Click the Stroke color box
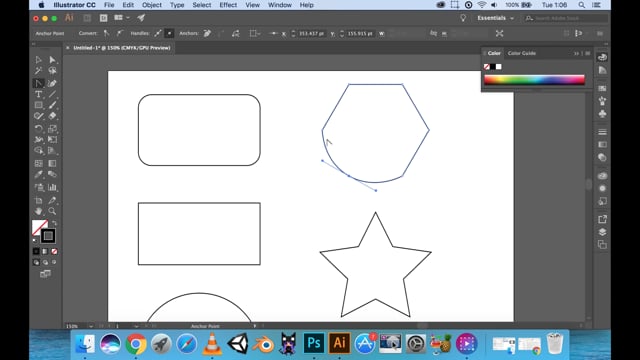640x360 pixels. click(48, 236)
